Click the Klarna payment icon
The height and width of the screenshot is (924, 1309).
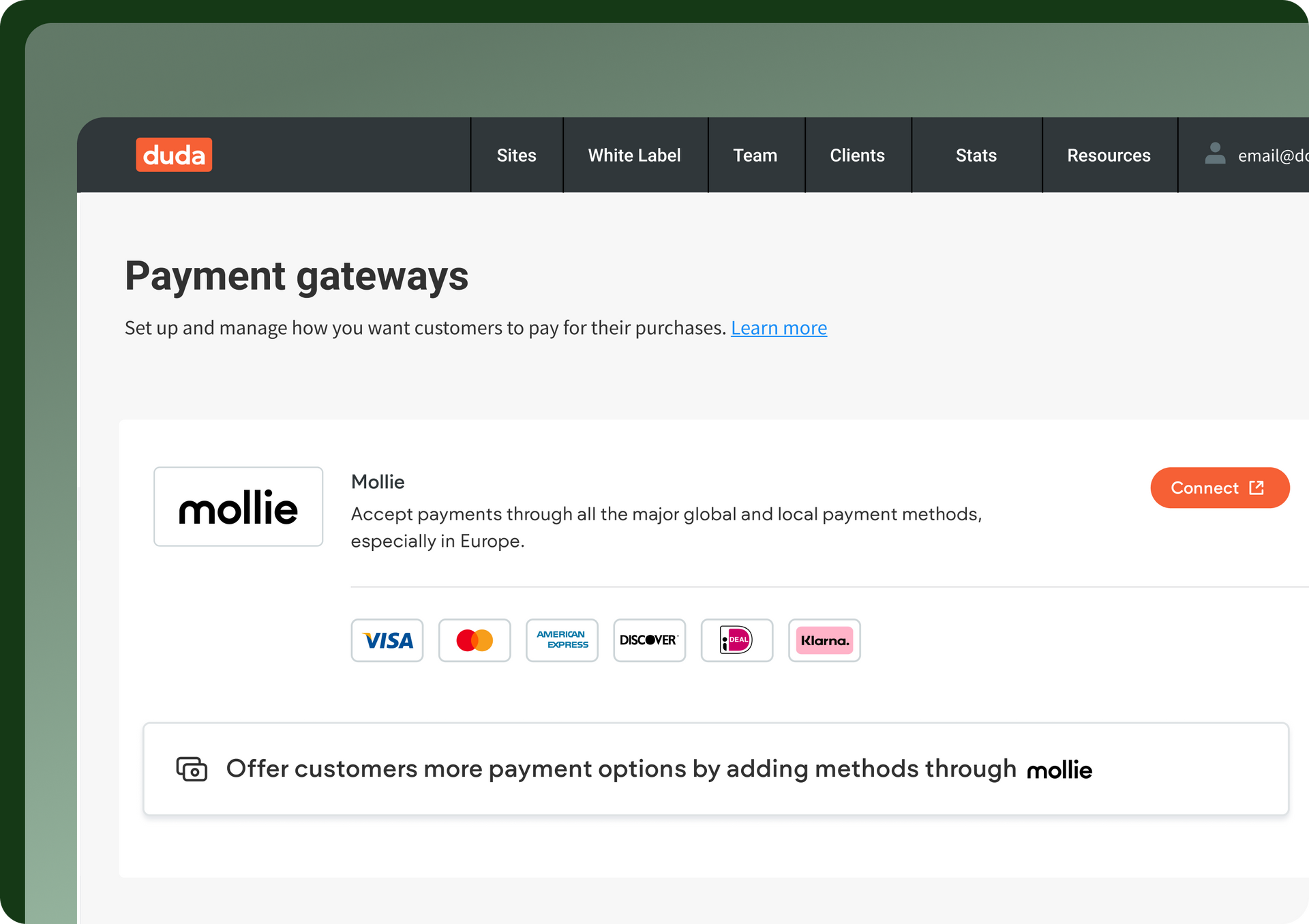(824, 640)
